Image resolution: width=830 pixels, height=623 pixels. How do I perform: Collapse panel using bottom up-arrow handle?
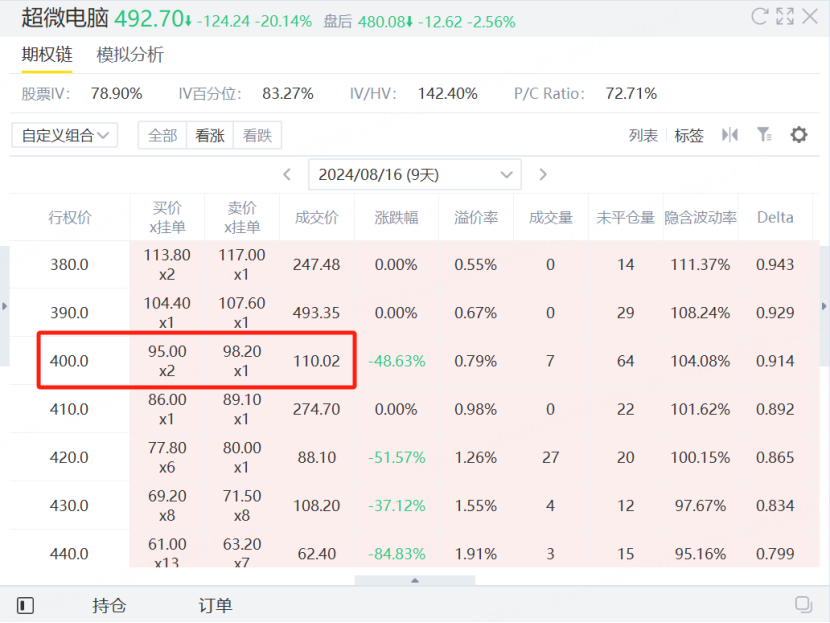[x=415, y=581]
